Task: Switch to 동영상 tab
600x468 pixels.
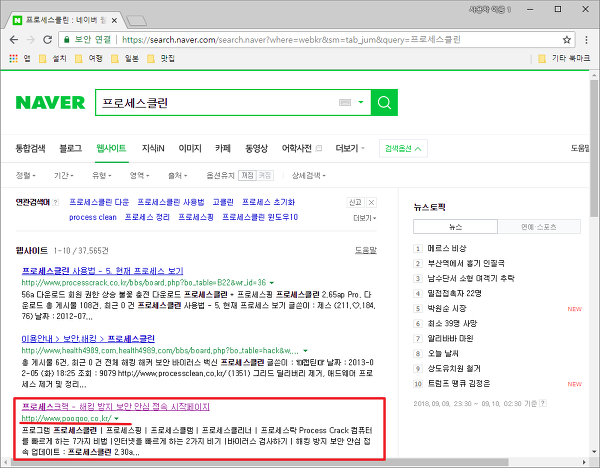Action: pyautogui.click(x=256, y=148)
